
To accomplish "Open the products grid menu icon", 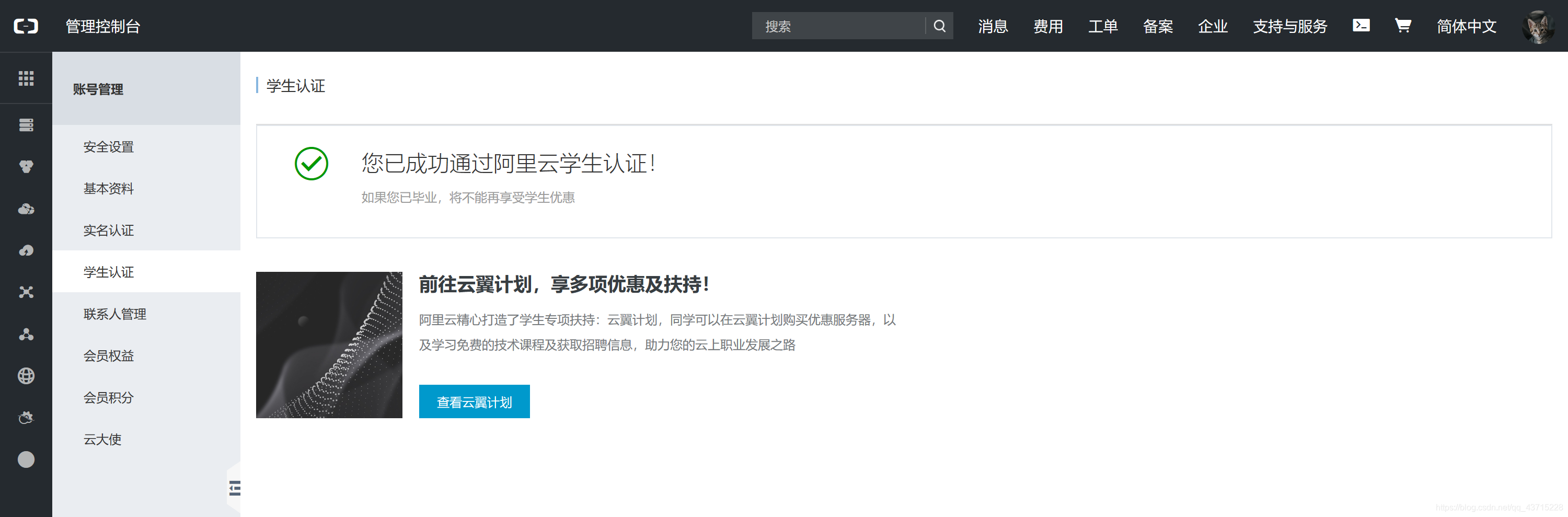I will [26, 78].
